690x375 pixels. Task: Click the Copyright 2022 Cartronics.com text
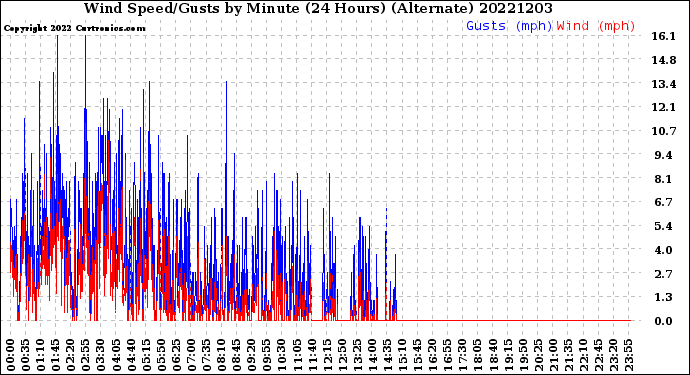74,29
